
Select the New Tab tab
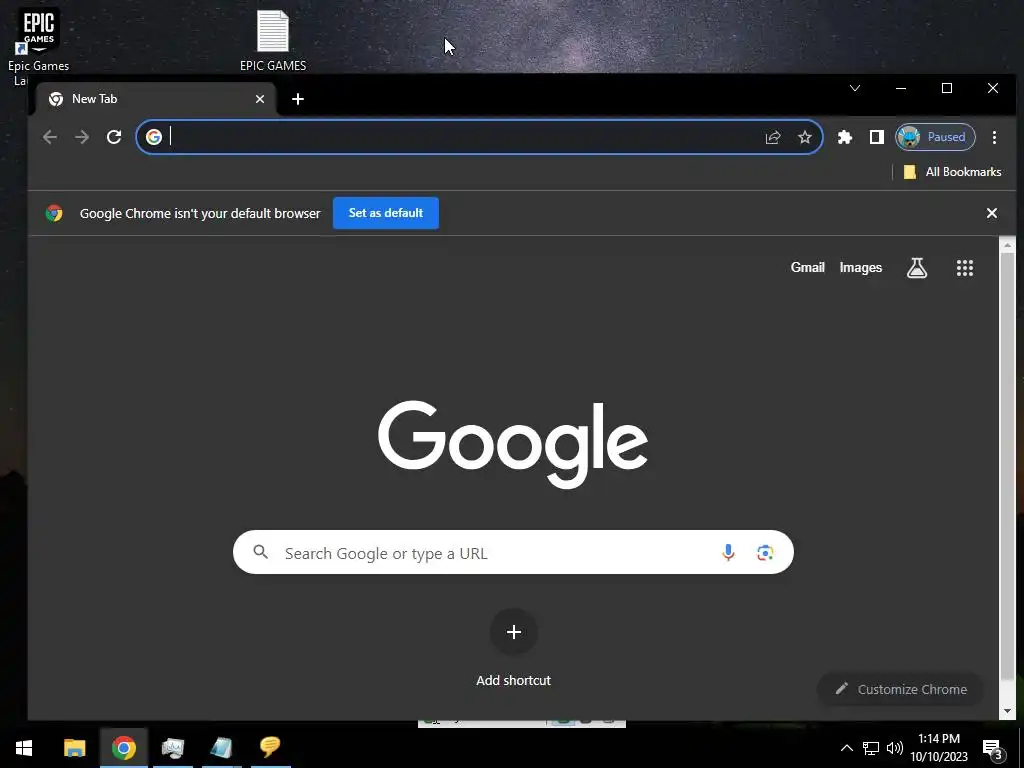(x=157, y=99)
